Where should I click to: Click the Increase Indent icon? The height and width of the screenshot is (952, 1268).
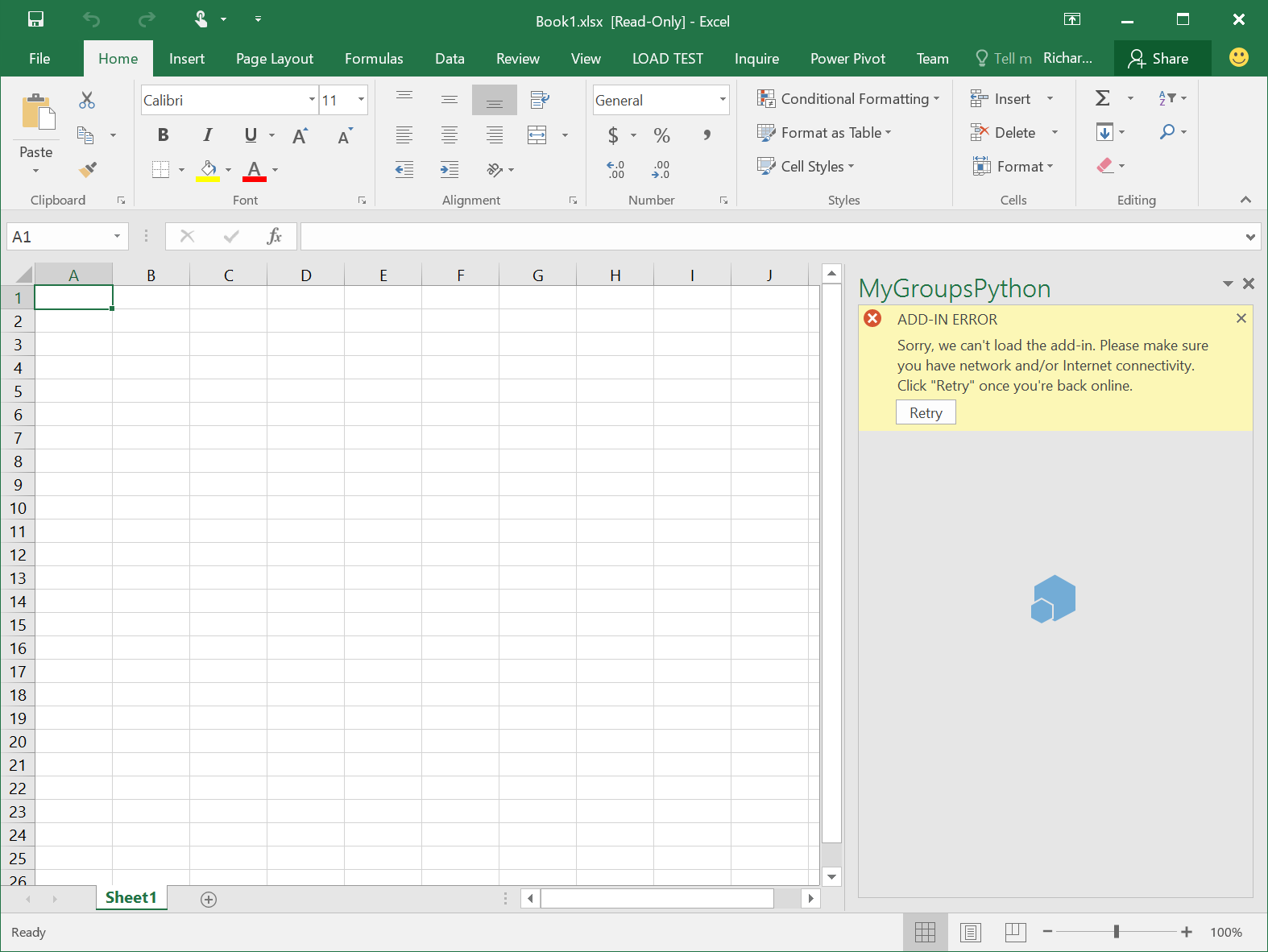click(450, 169)
